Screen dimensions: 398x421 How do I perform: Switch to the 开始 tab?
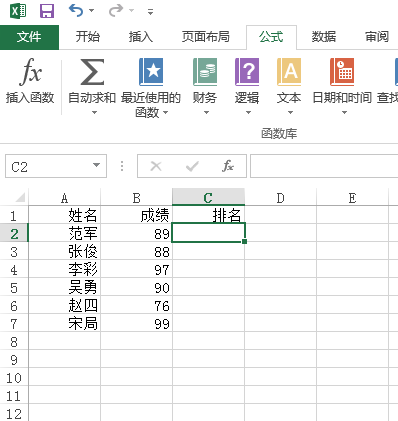click(x=88, y=37)
